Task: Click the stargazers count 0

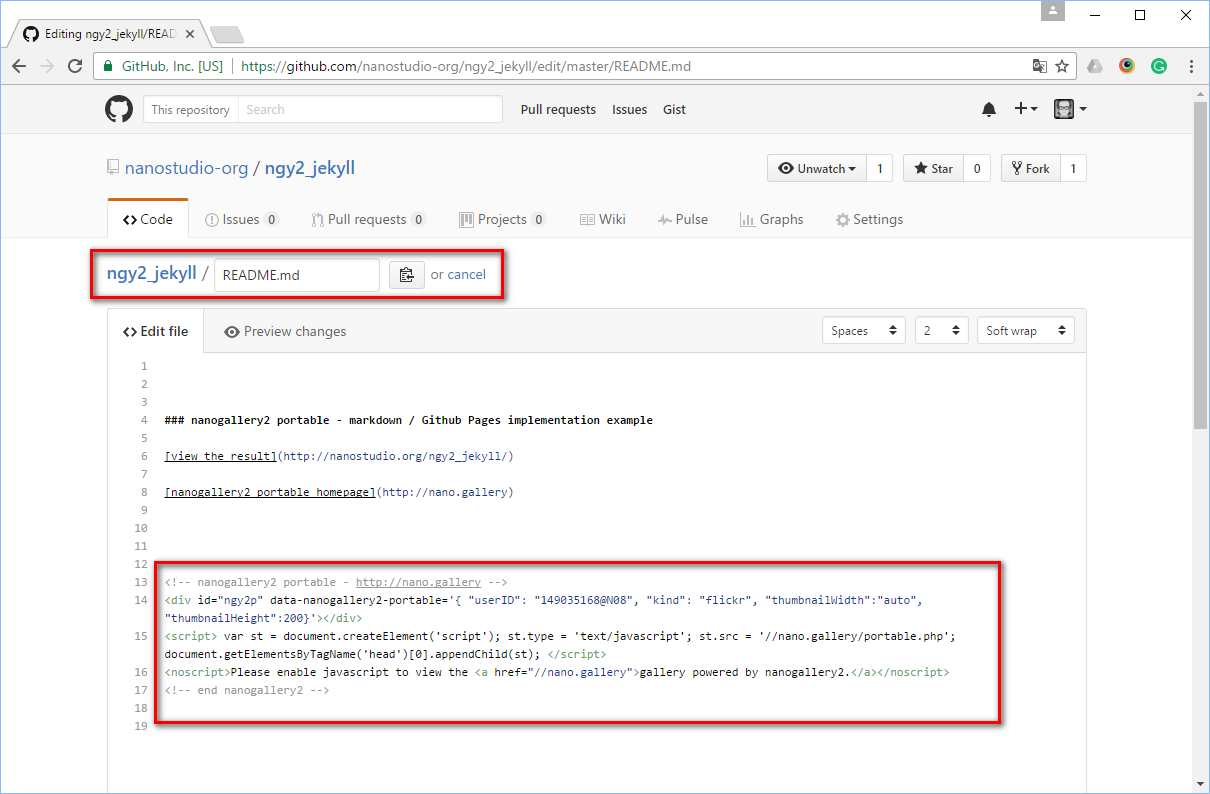Action: [x=976, y=168]
